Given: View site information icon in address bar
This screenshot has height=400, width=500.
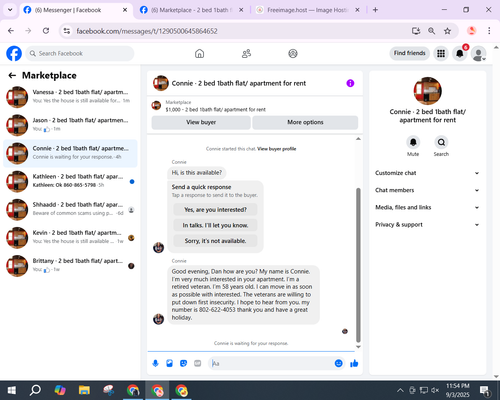Looking at the screenshot, I should click(67, 31).
